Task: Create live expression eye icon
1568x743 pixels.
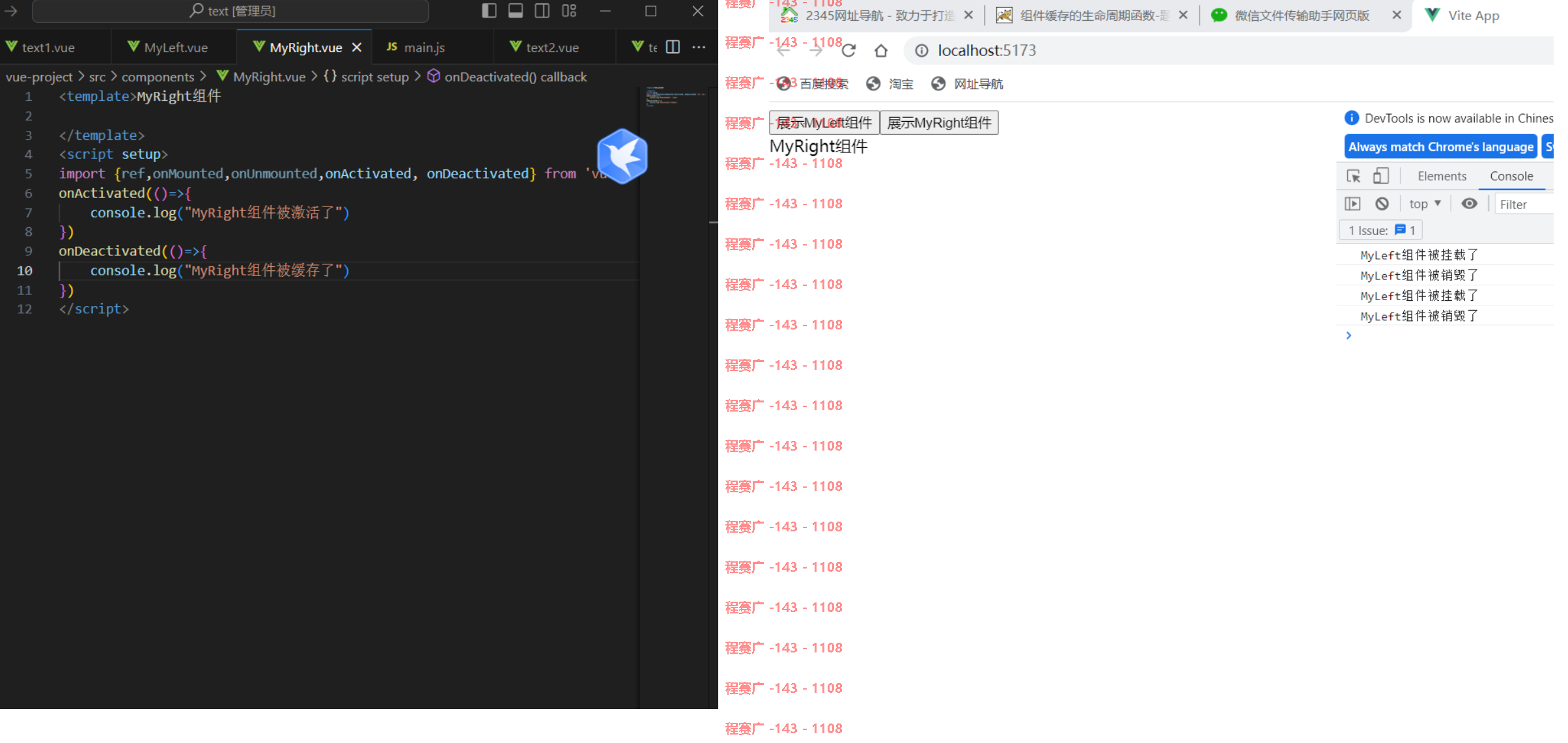Action: 1469,204
